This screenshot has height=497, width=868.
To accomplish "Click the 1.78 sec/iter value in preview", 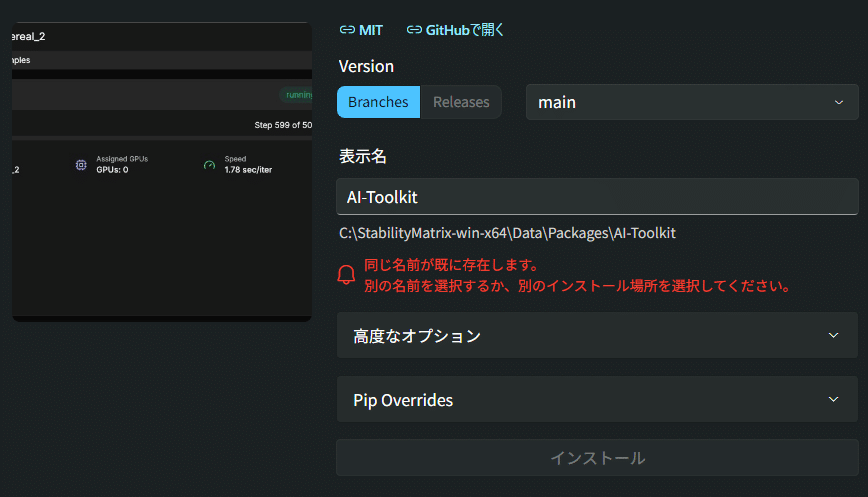I will click(x=248, y=170).
